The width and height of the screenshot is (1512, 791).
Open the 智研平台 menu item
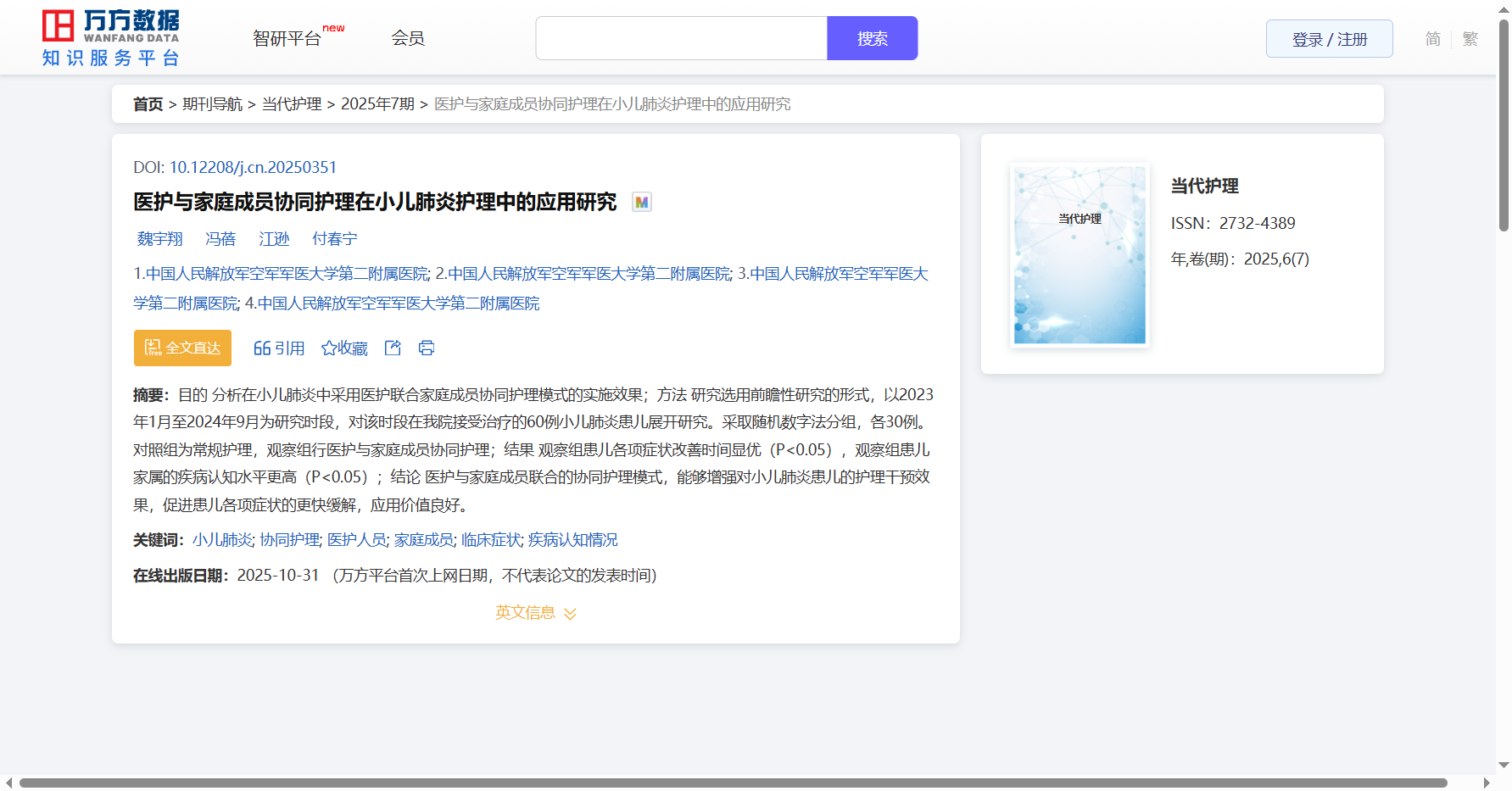pos(287,39)
